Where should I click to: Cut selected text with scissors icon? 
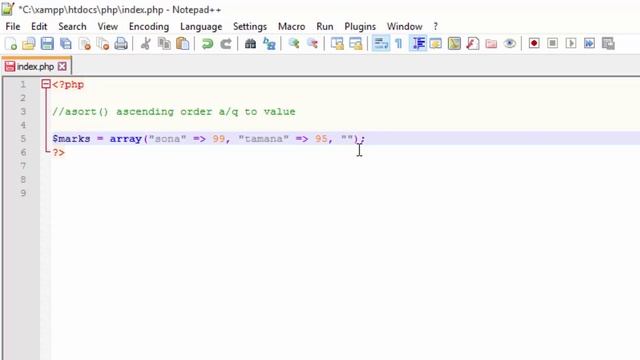(145, 43)
